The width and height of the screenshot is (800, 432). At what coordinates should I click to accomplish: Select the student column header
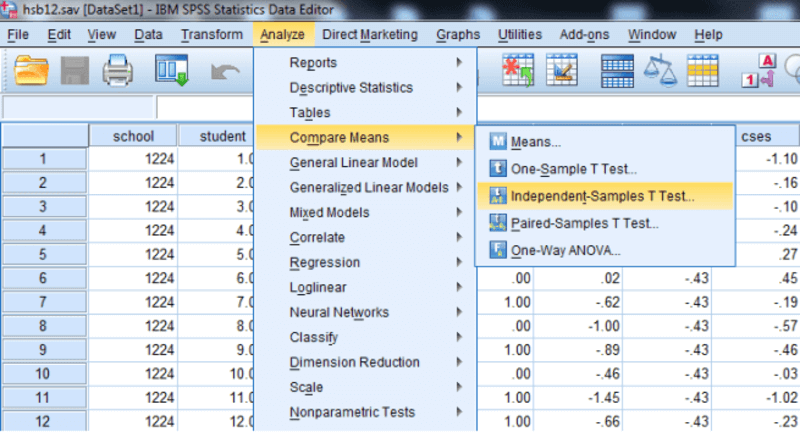[x=216, y=136]
